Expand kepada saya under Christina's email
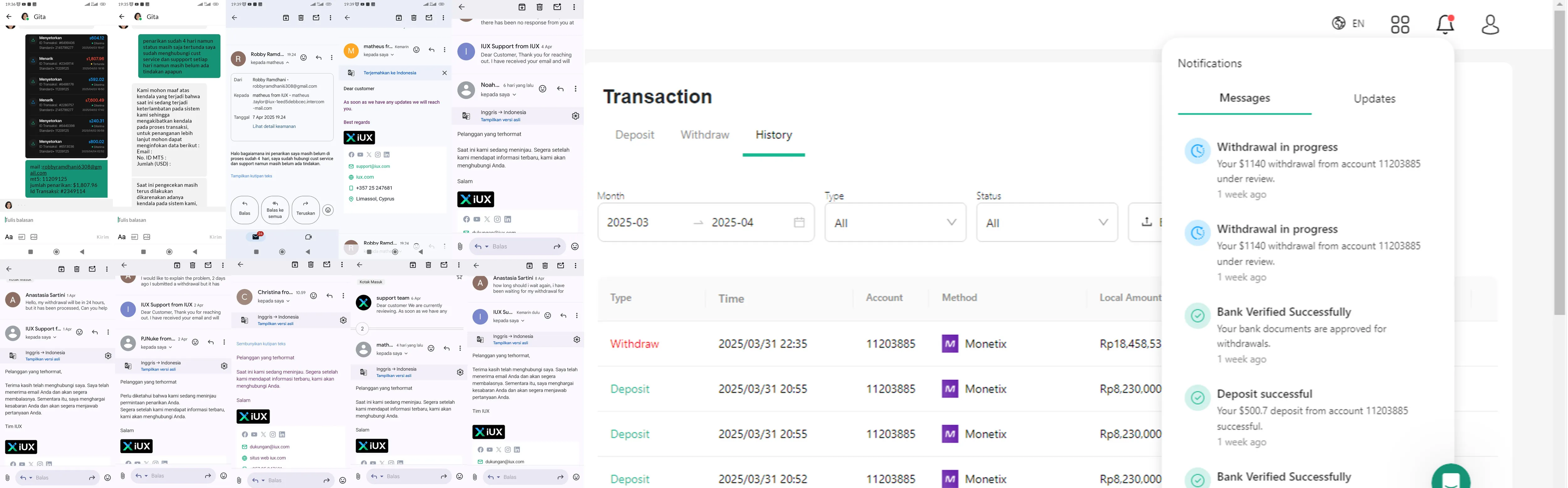The width and height of the screenshot is (1568, 488). click(x=273, y=300)
